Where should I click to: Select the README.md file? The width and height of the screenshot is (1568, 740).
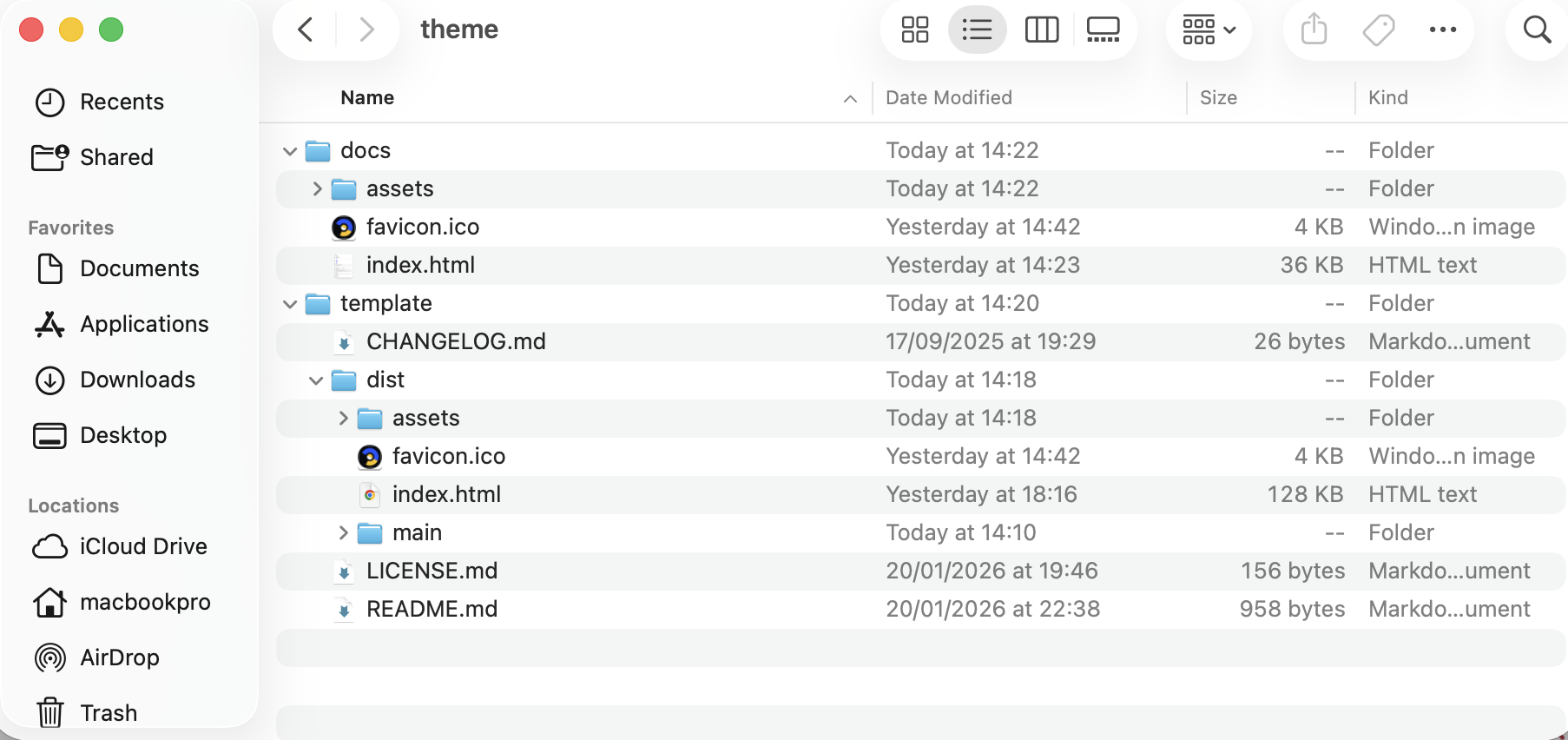pos(432,609)
